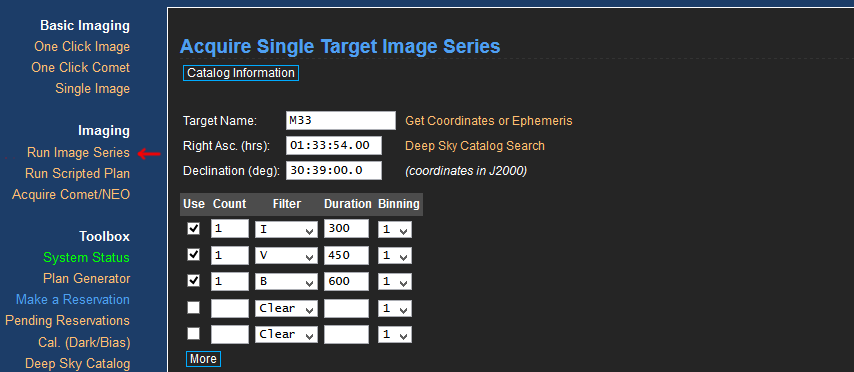Expand the binning dropdown for filter B row
854x372 pixels.
click(395, 282)
